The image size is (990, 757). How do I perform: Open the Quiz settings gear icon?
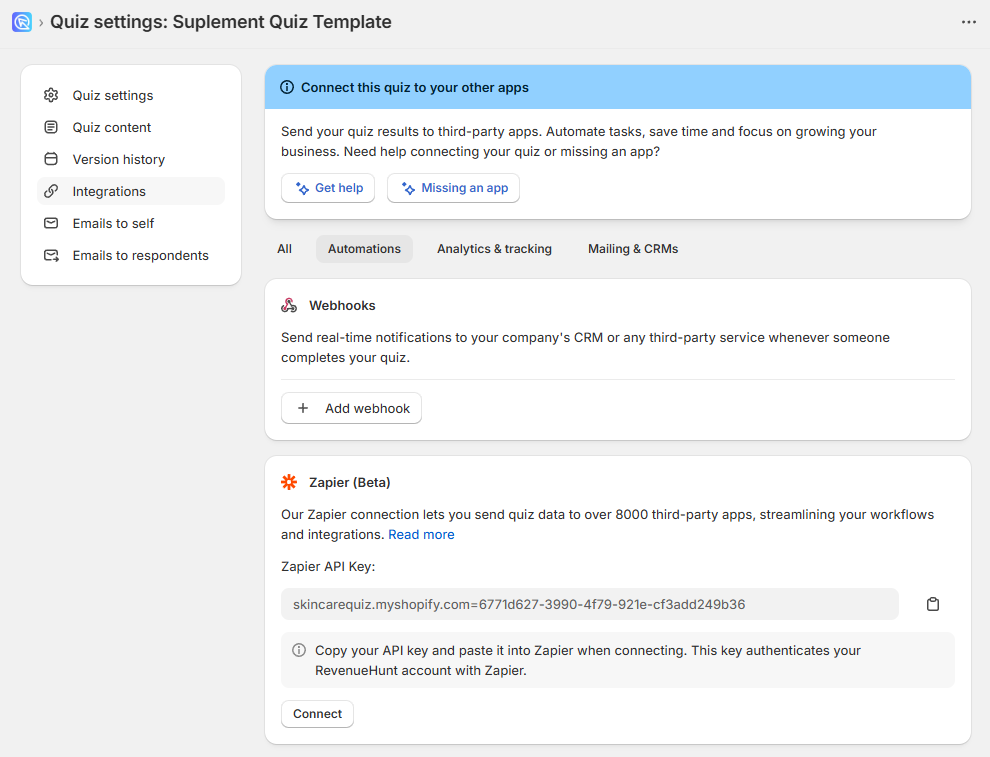(x=51, y=95)
